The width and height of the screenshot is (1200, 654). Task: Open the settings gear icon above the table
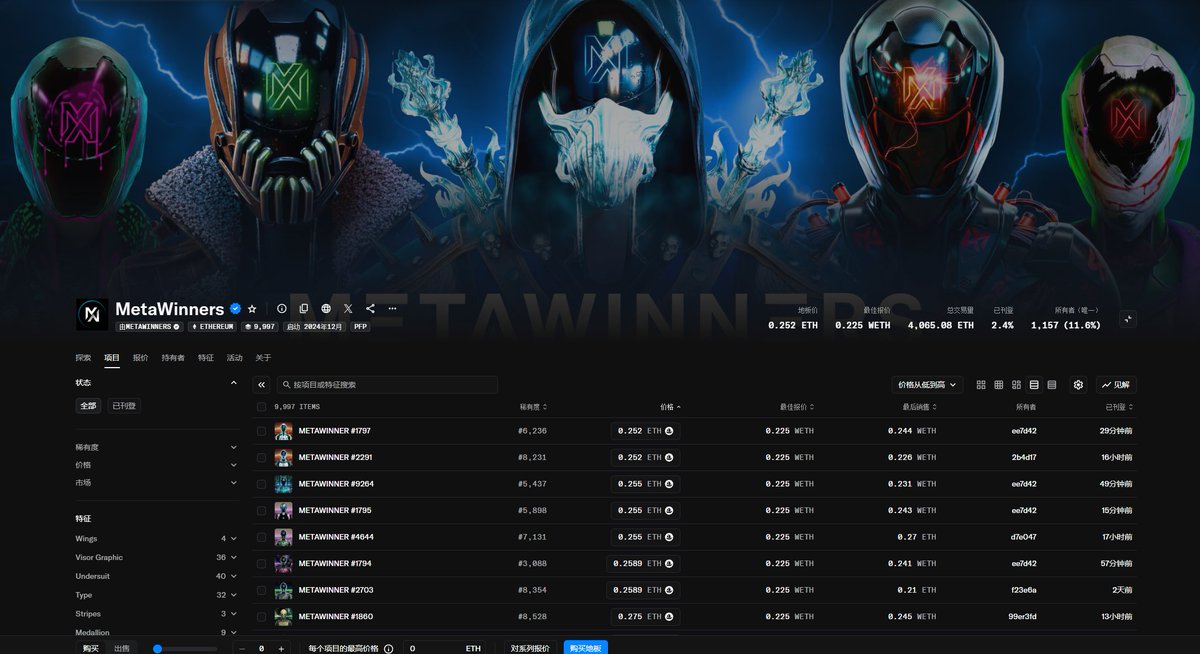tap(1078, 384)
